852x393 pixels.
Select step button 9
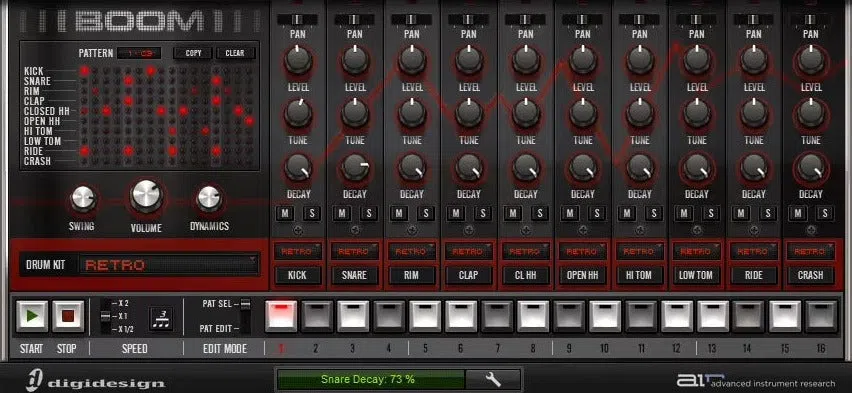569,316
